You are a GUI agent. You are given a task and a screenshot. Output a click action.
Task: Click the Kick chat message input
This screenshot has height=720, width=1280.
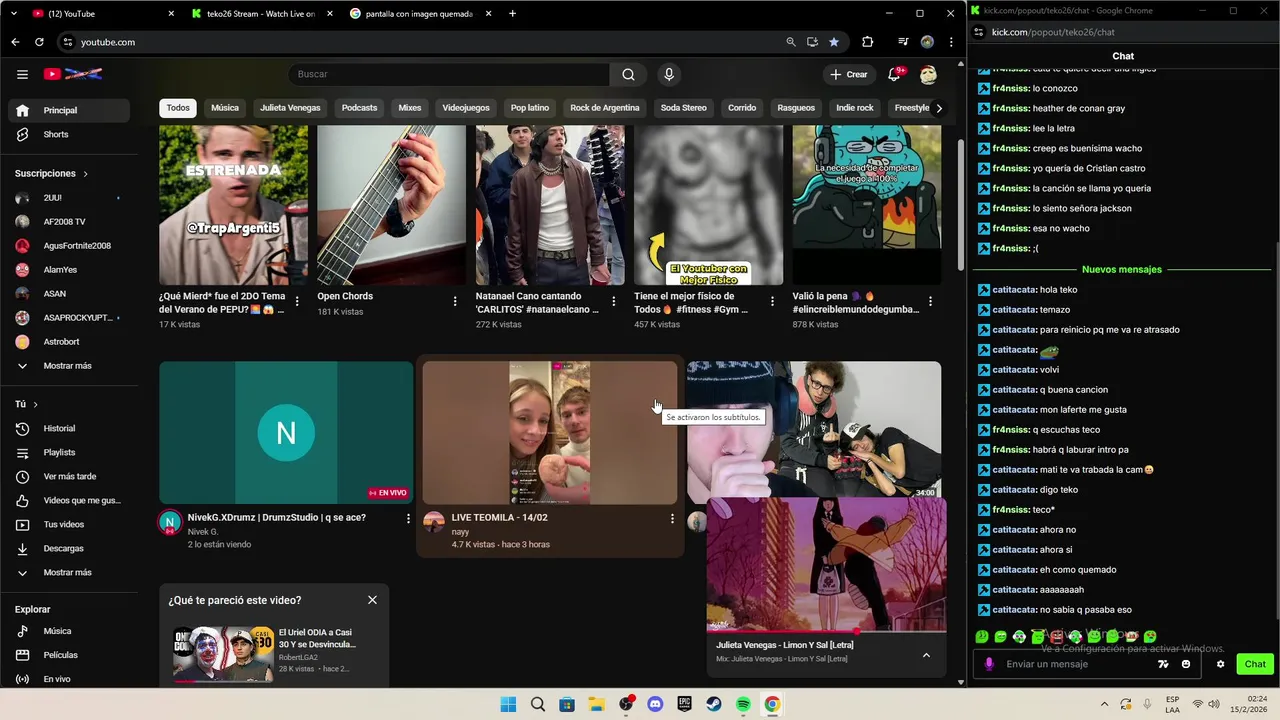[1076, 664]
